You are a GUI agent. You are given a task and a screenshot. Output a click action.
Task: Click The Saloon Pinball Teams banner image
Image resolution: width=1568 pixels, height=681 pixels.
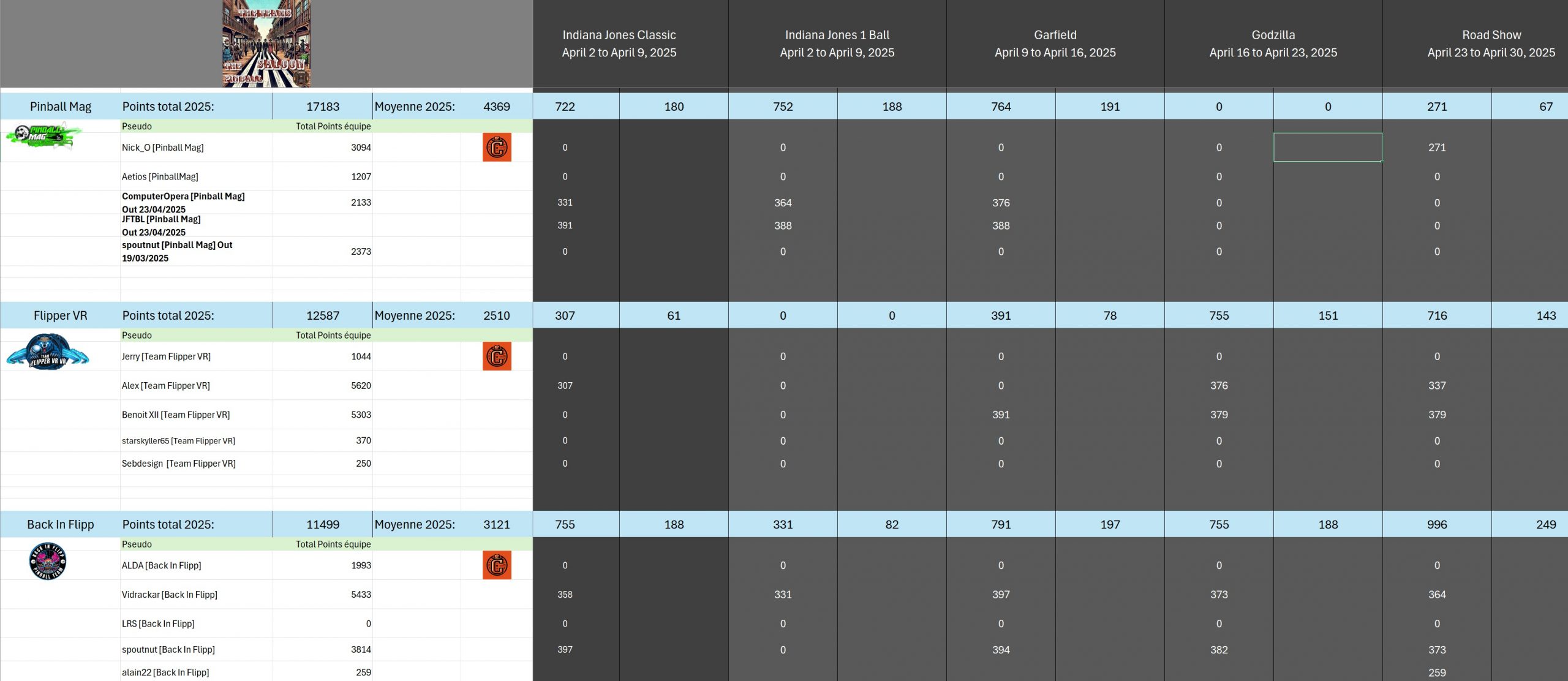click(266, 43)
